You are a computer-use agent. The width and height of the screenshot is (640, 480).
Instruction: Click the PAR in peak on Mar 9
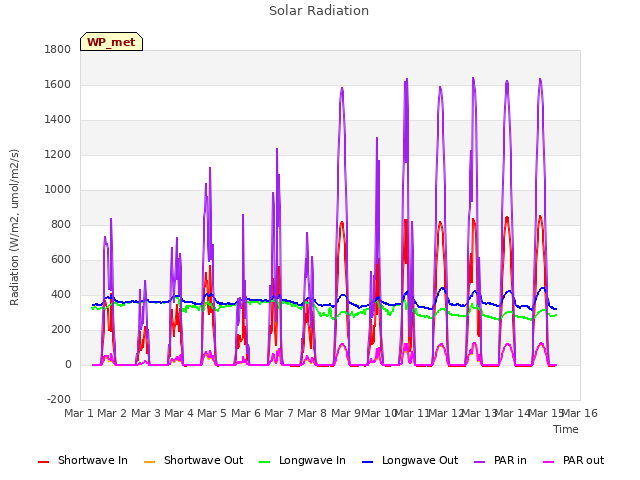click(342, 89)
